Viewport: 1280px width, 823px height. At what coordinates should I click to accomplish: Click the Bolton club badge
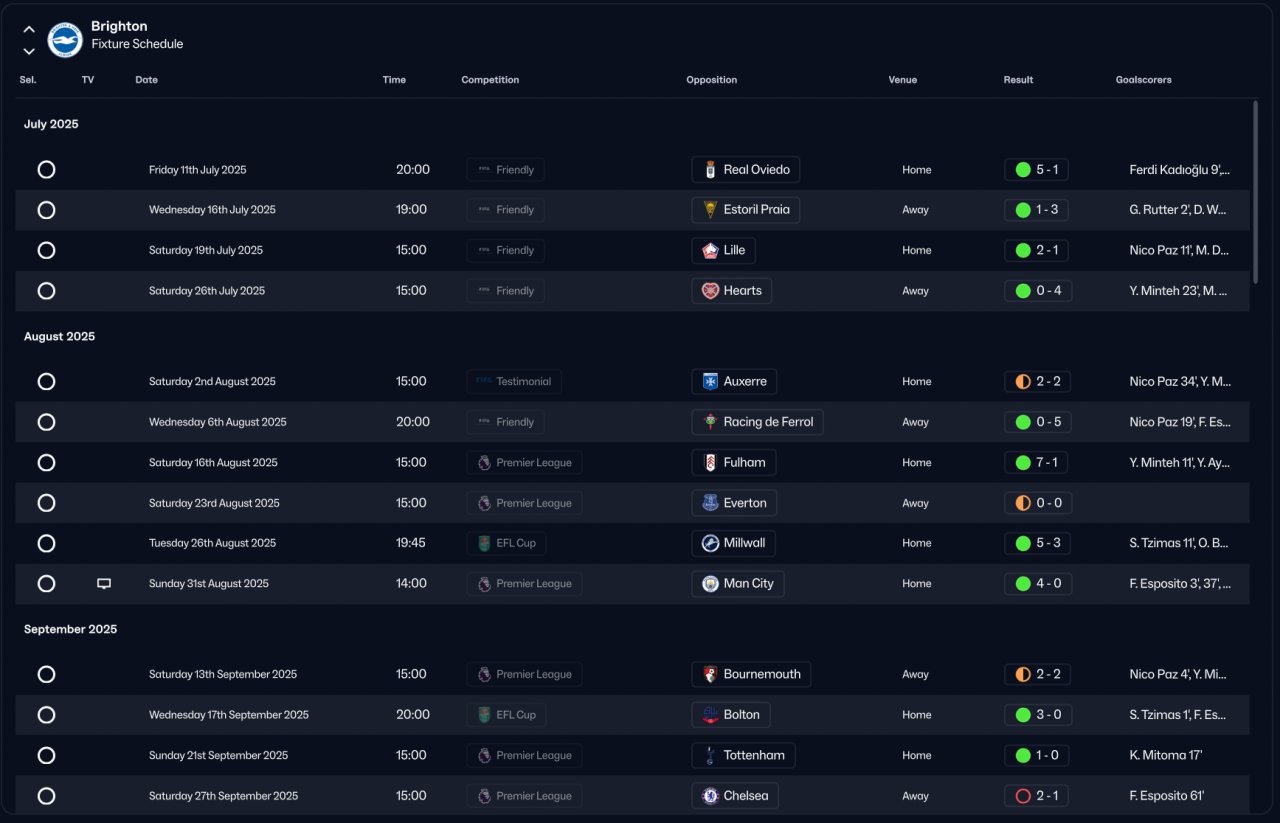[x=710, y=715]
